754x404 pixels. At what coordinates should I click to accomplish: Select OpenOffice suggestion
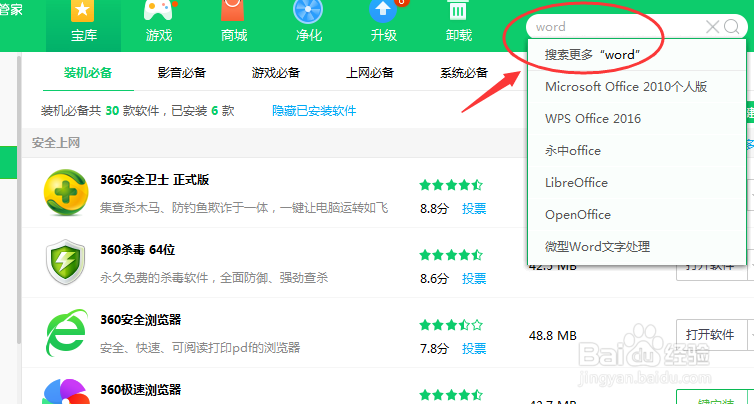(x=637, y=215)
